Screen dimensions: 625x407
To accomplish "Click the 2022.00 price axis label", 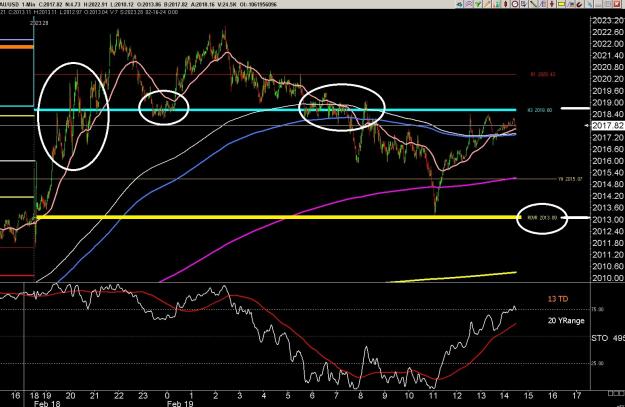I will [x=608, y=44].
